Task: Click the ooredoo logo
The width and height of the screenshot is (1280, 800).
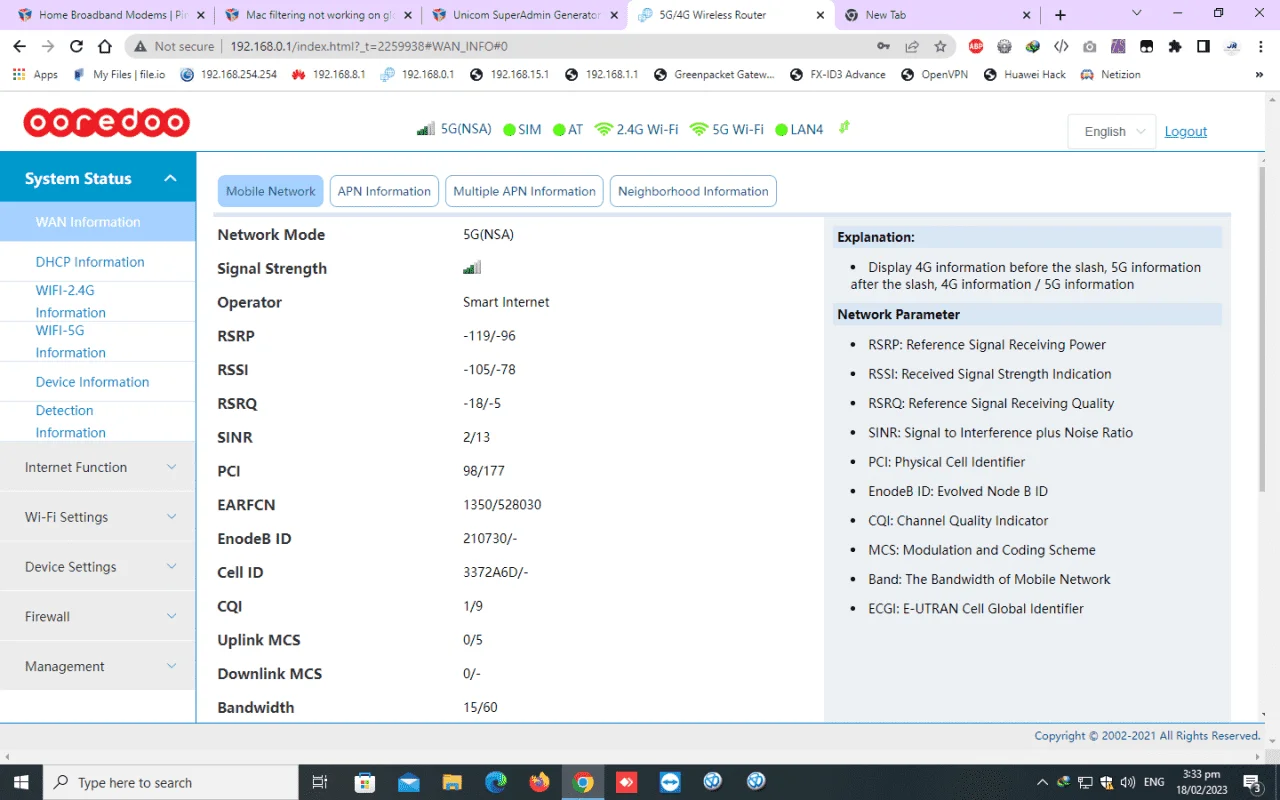Action: tap(107, 122)
